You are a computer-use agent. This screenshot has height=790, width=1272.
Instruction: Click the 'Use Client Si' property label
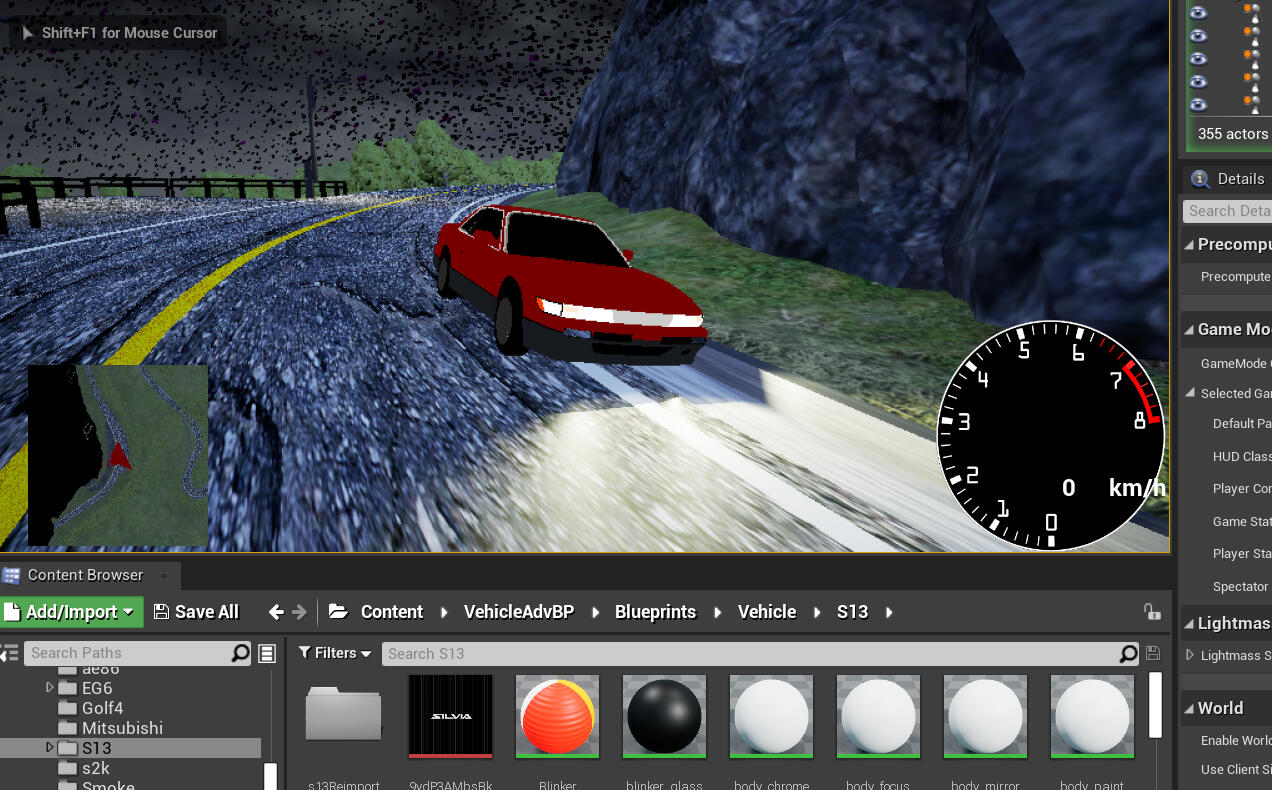tap(1236, 770)
